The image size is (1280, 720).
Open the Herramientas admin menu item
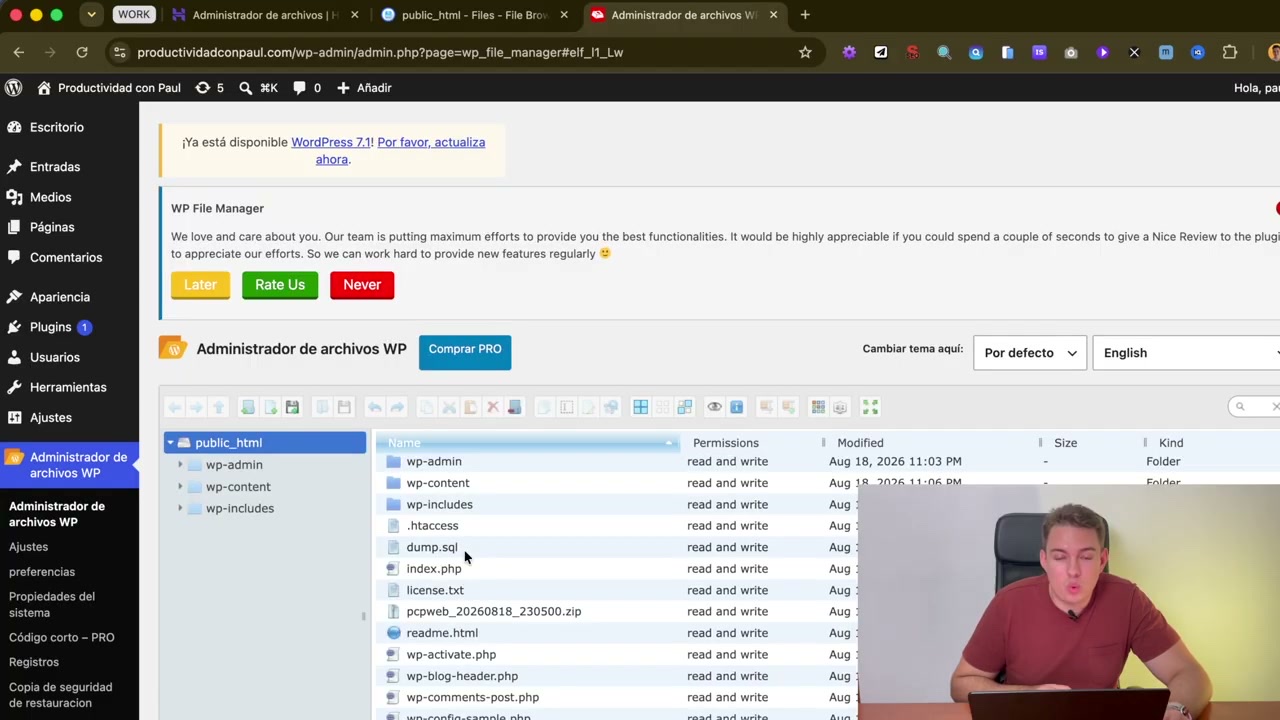pos(69,387)
